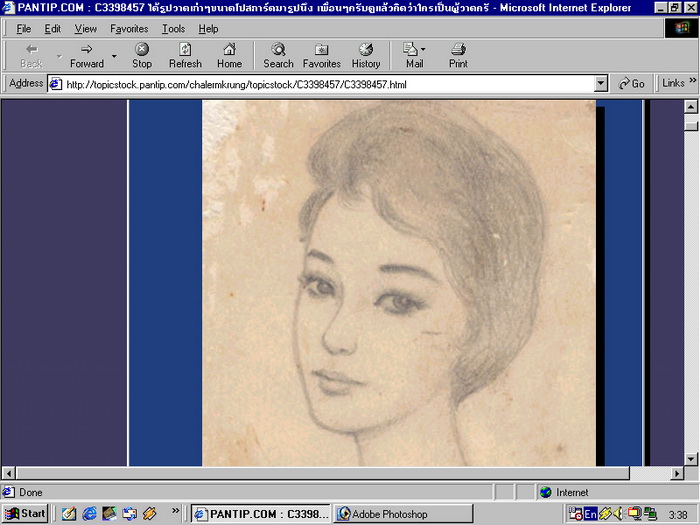Open the Help menu
The width and height of the screenshot is (700, 525).
[x=208, y=29]
